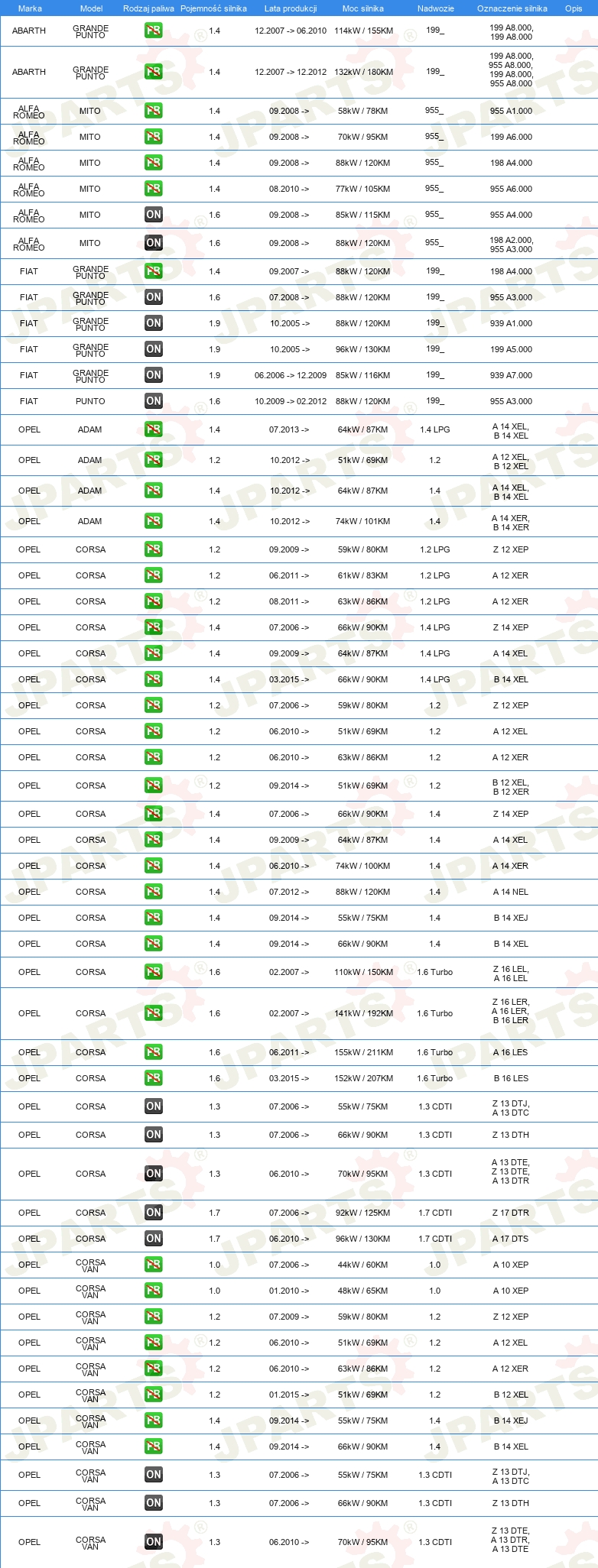598x1568 pixels.
Task: Click the petrol icon in the Abarth 155KM row
Action: click(154, 31)
